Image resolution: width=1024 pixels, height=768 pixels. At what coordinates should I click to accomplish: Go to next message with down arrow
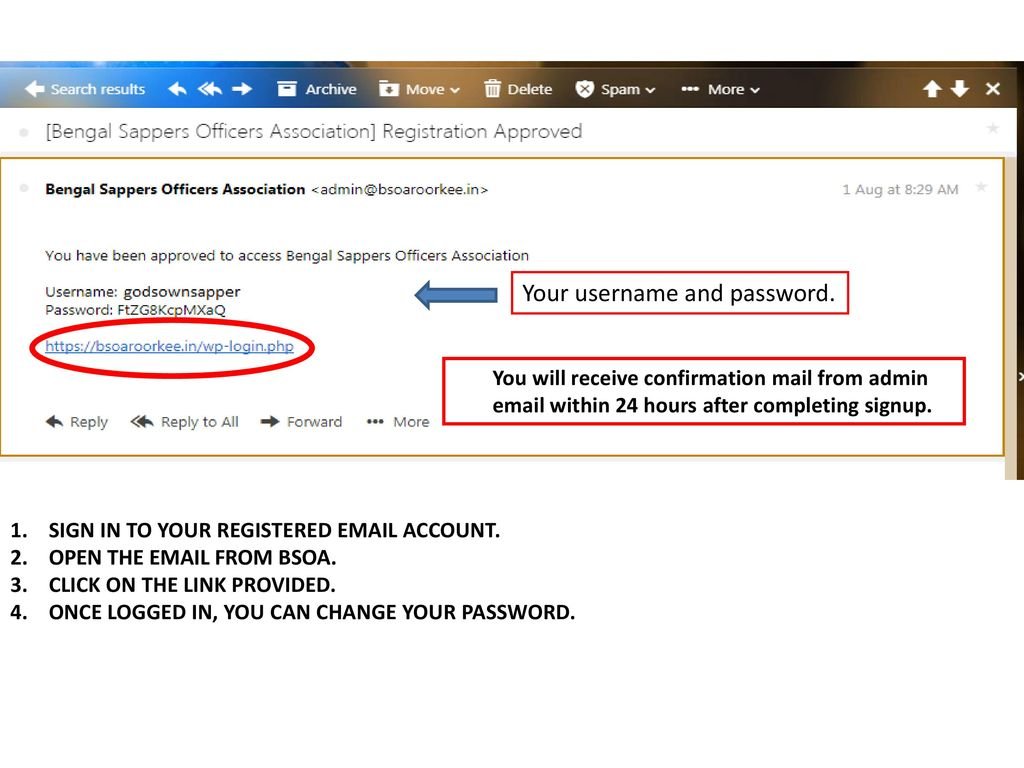tap(961, 89)
